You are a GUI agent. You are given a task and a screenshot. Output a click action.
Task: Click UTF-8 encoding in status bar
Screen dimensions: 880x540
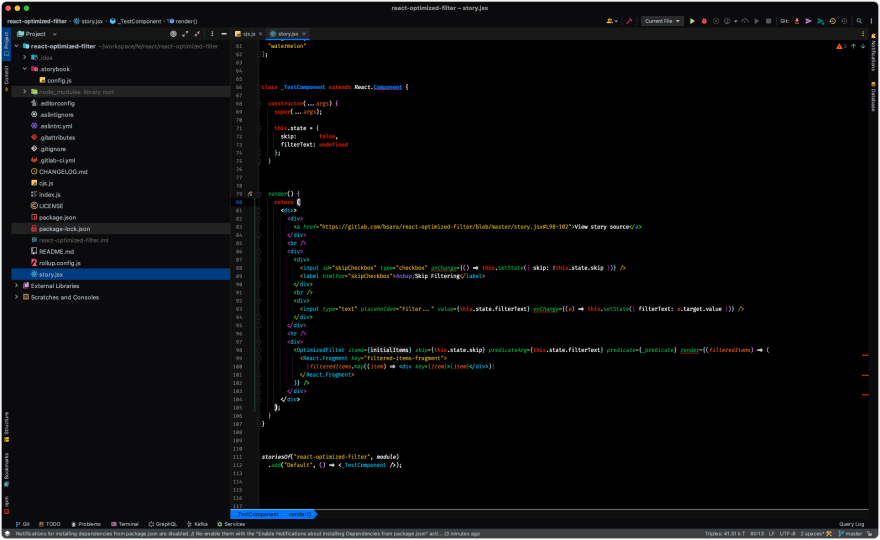(787, 534)
